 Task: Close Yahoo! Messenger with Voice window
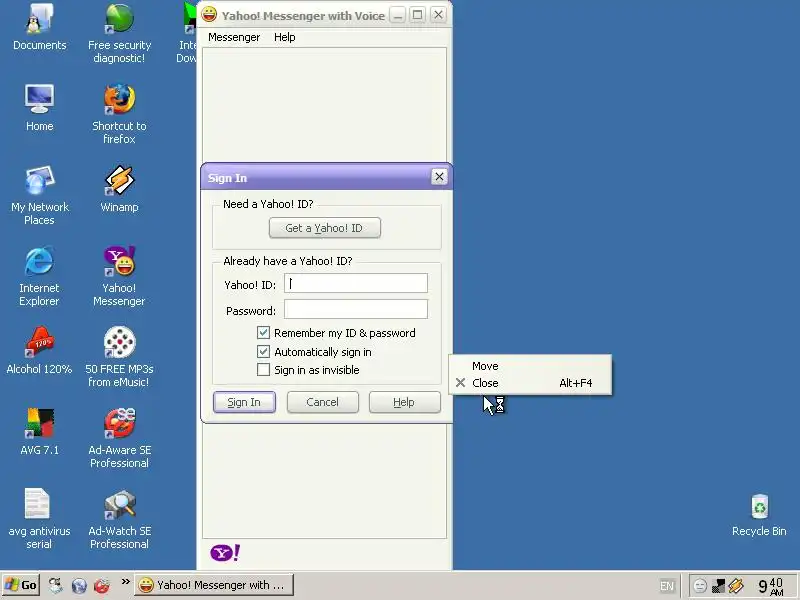pos(438,15)
